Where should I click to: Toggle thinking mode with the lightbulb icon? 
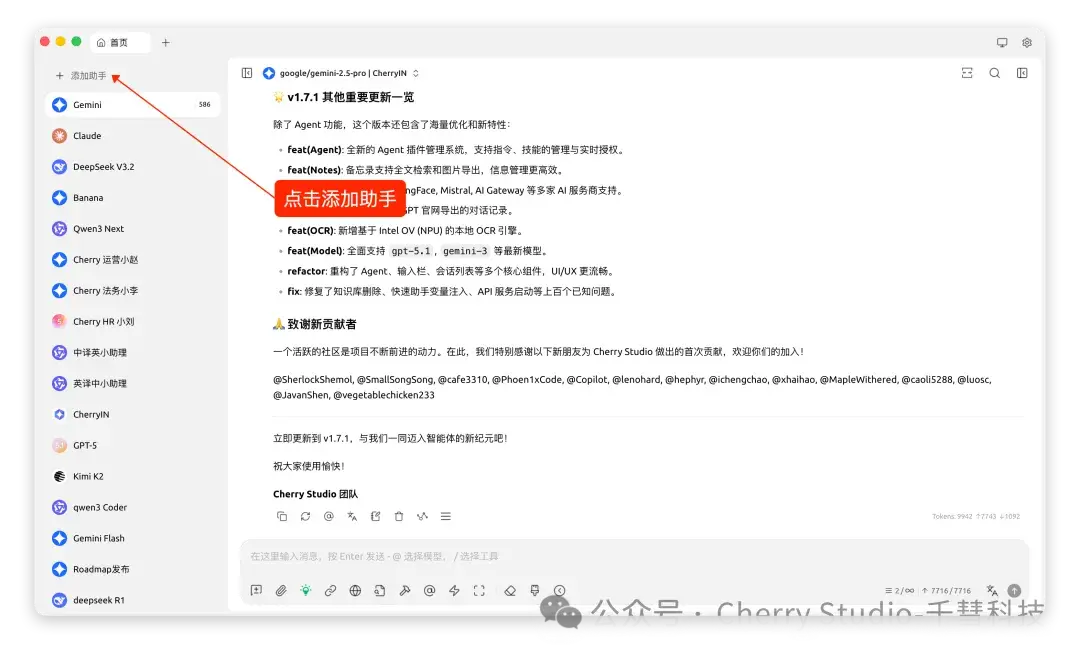pos(306,590)
